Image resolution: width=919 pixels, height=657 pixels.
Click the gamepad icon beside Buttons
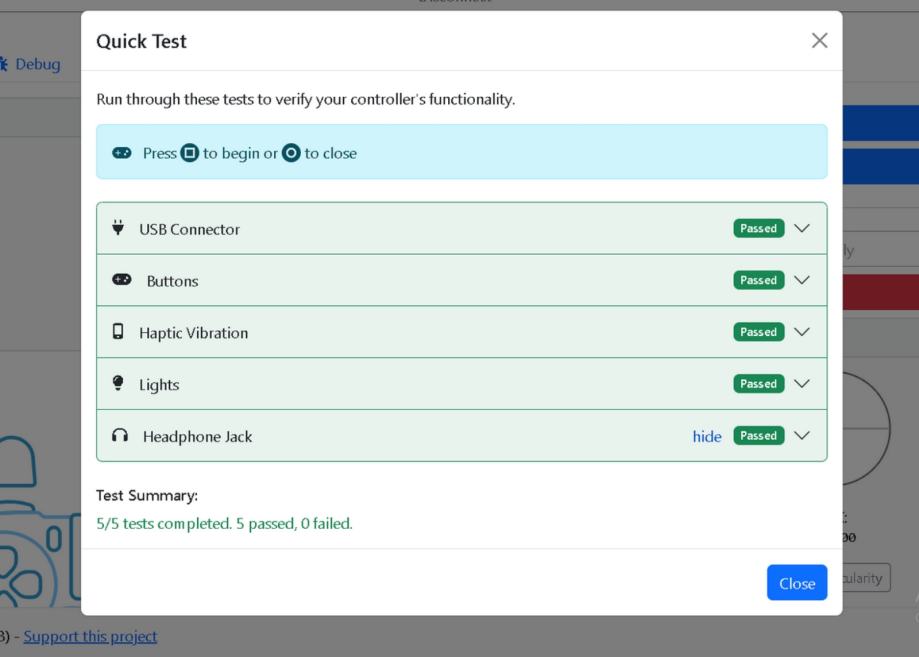coord(122,280)
